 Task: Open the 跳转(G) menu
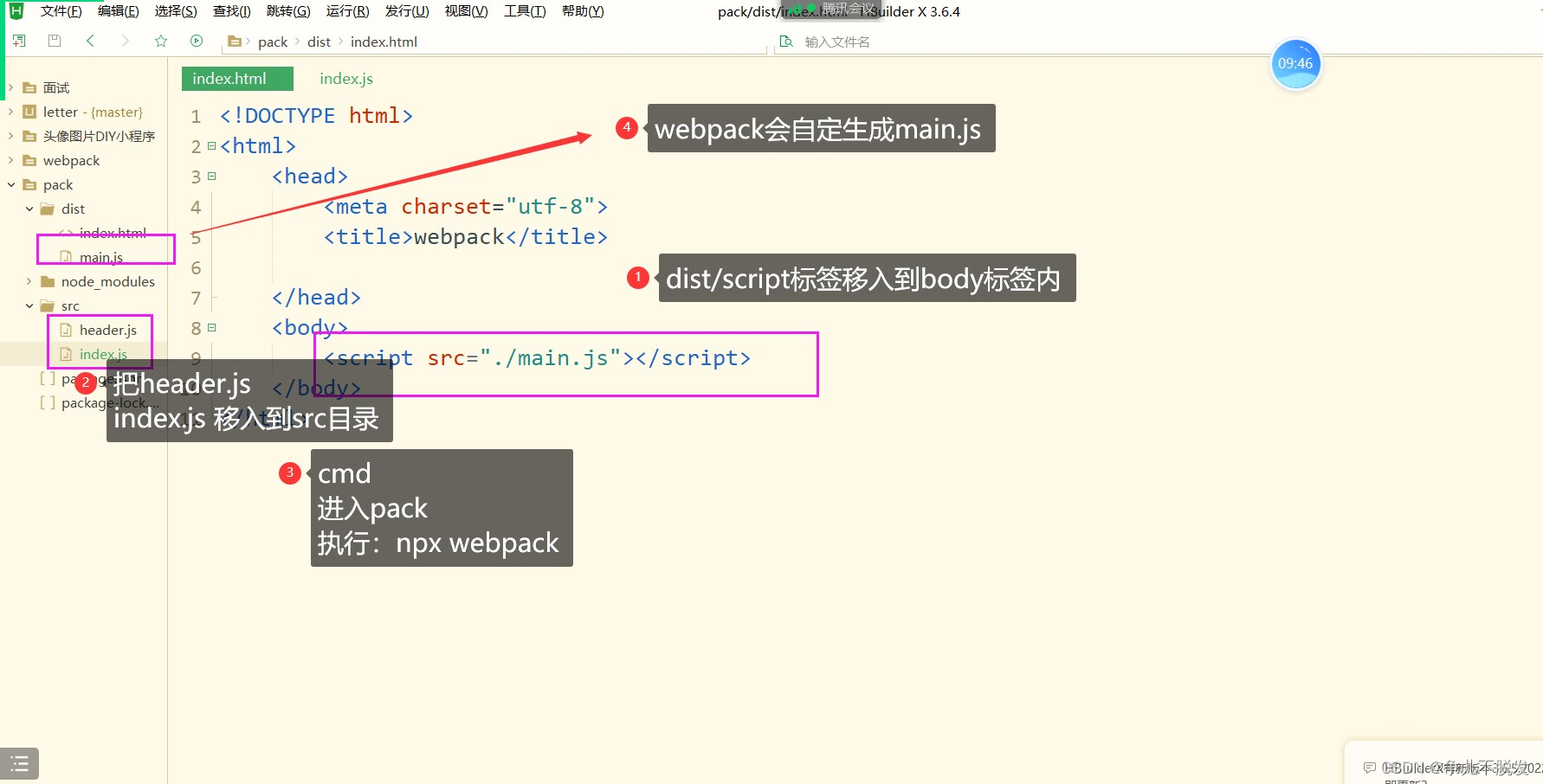tap(288, 11)
